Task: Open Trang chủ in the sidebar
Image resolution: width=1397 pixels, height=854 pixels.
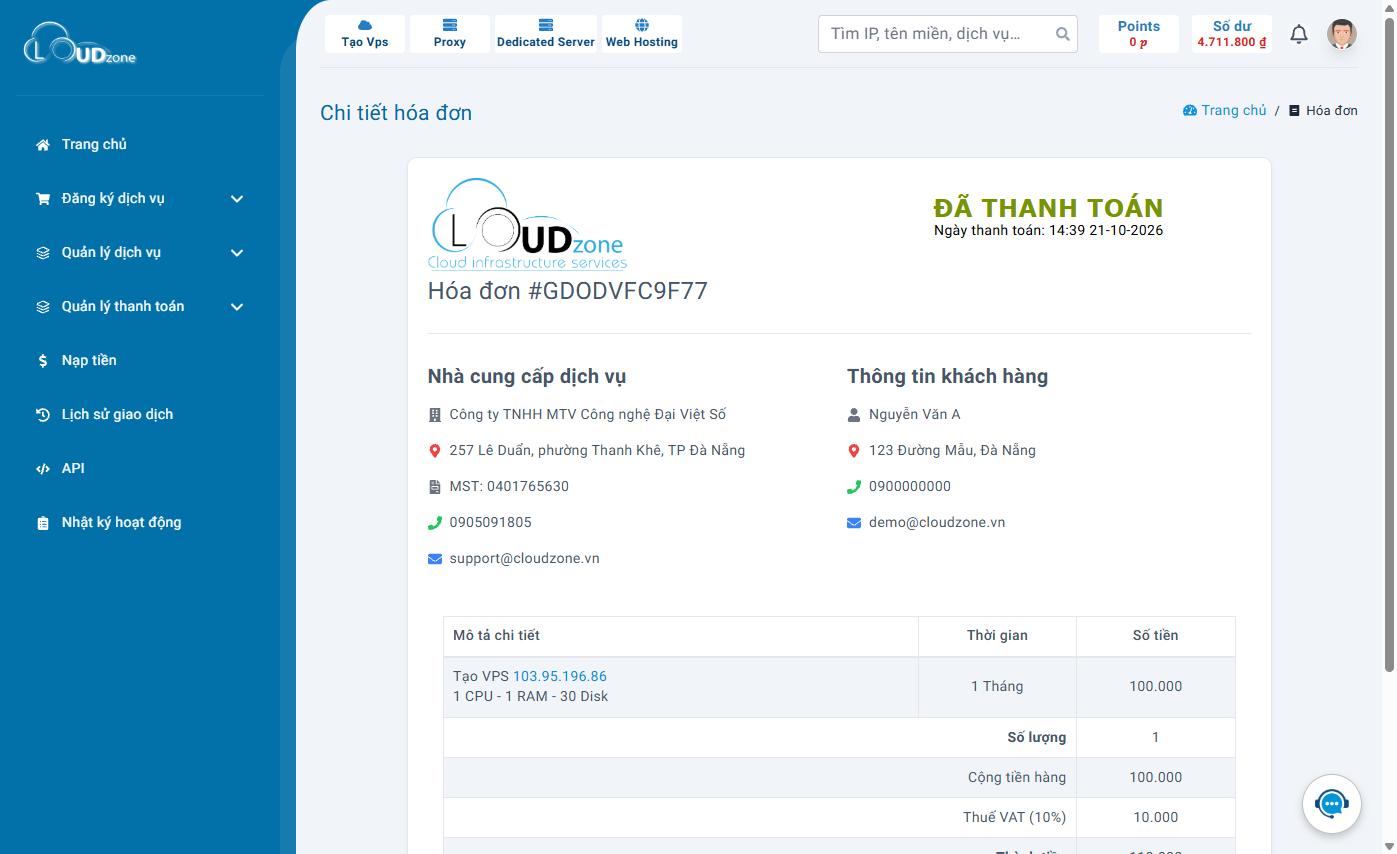Action: coord(140,145)
